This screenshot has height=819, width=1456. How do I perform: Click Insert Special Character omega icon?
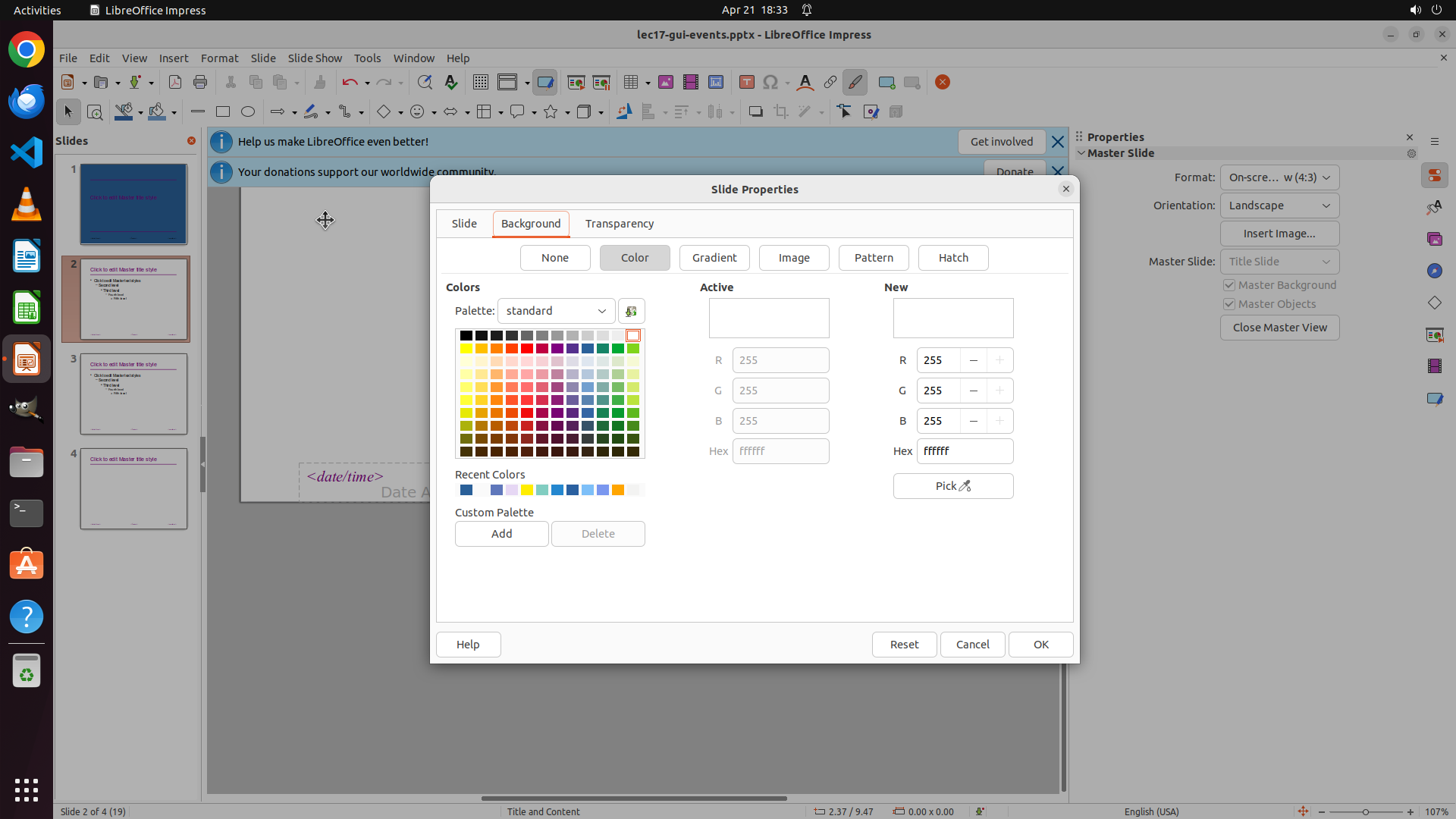770,83
